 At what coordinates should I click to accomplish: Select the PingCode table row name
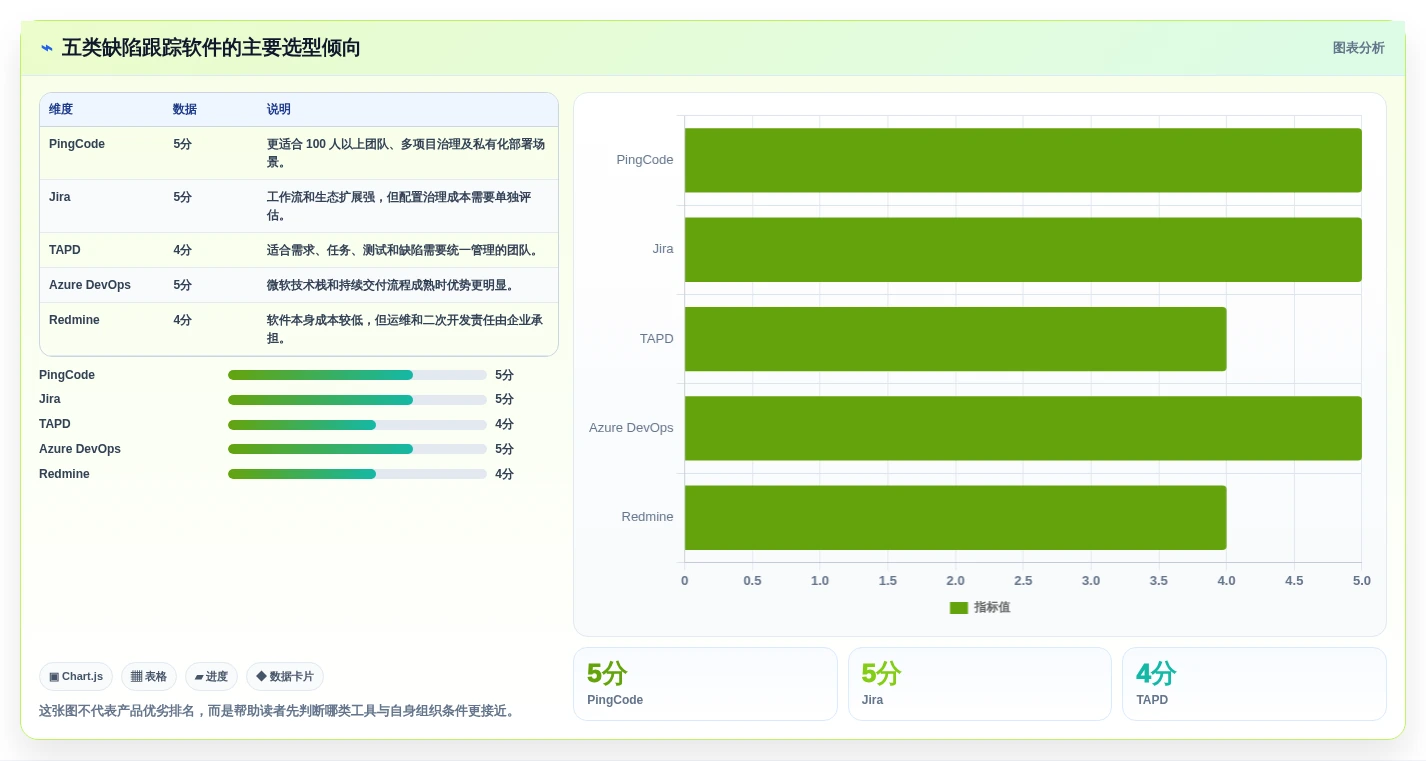tap(77, 144)
